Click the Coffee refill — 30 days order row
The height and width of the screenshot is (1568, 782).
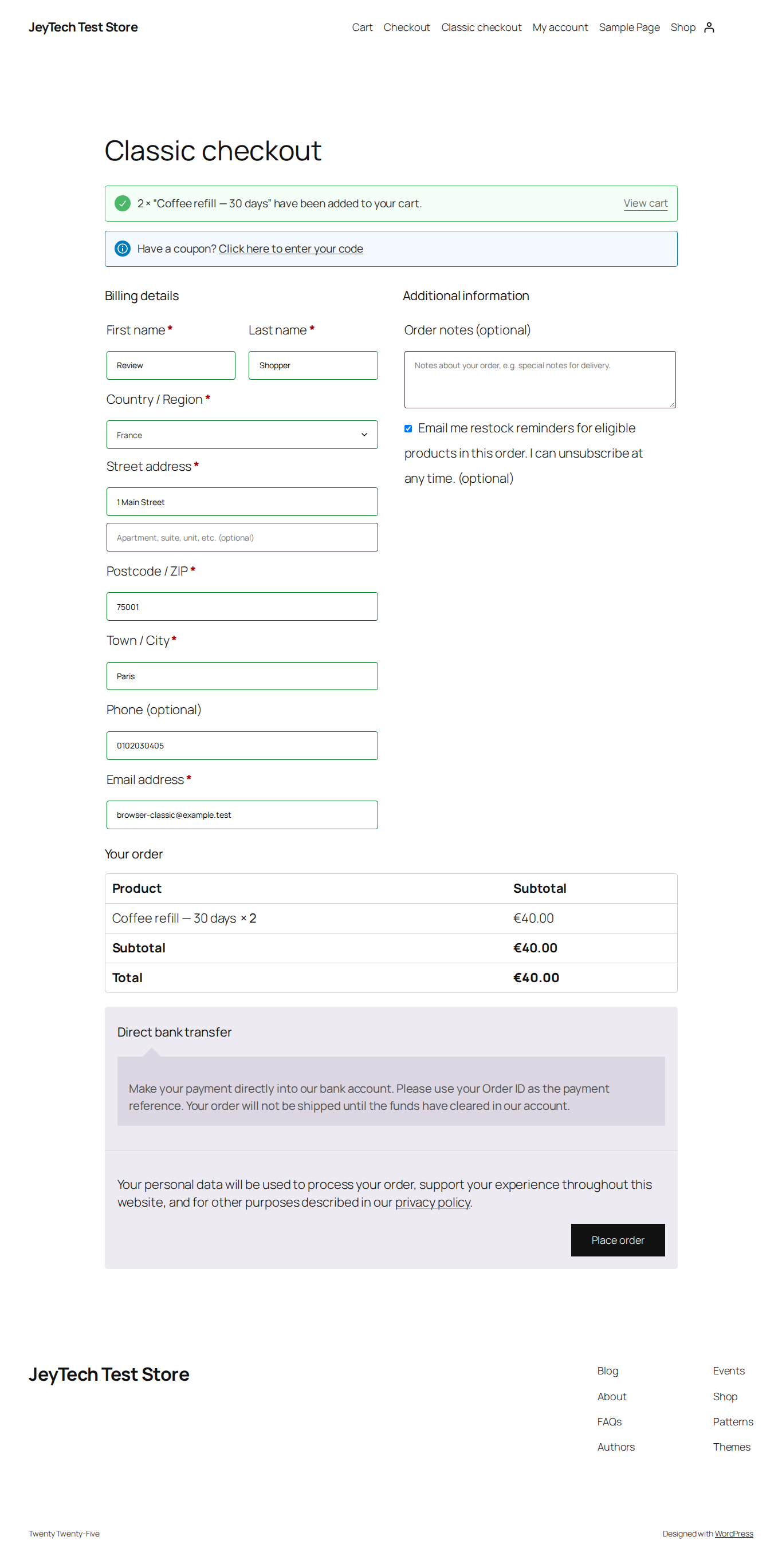[390, 918]
